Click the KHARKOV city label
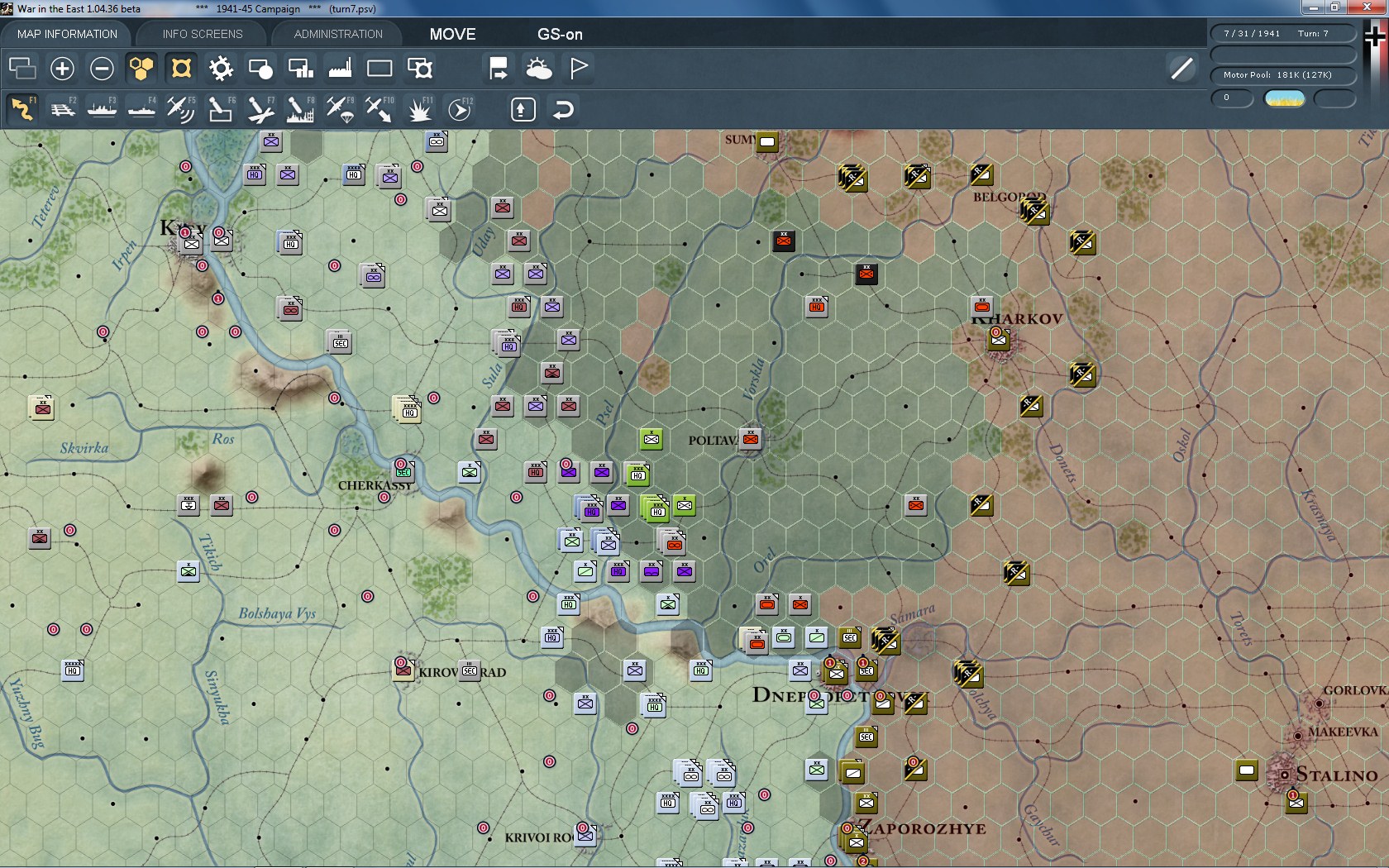The height and width of the screenshot is (868, 1389). (x=1017, y=318)
